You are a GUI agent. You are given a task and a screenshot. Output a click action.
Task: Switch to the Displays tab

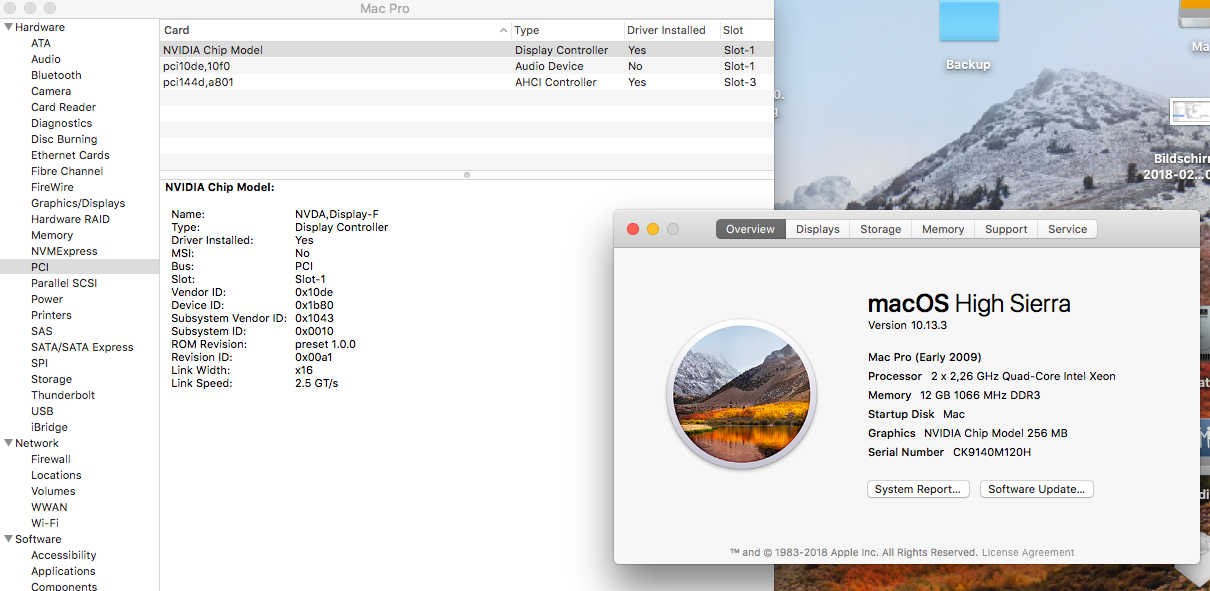(x=818, y=229)
